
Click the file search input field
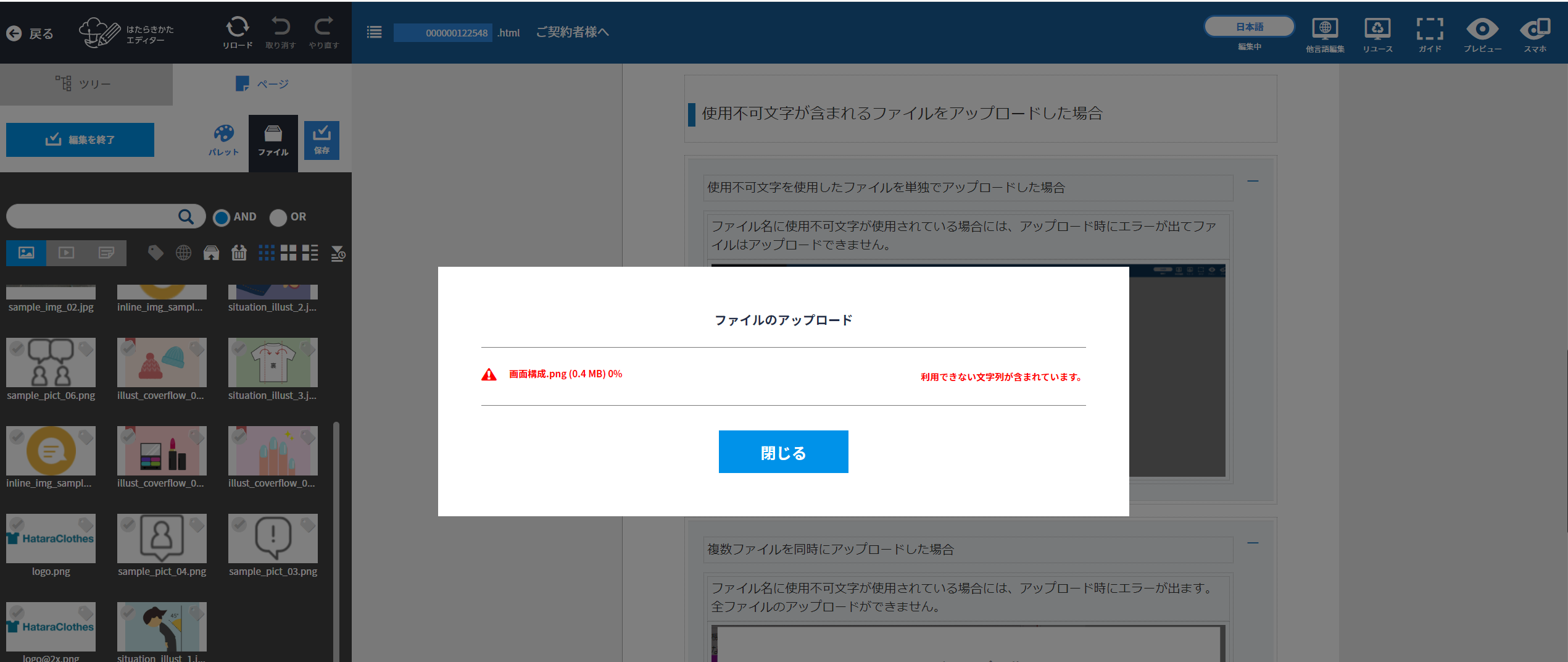pyautogui.click(x=93, y=217)
